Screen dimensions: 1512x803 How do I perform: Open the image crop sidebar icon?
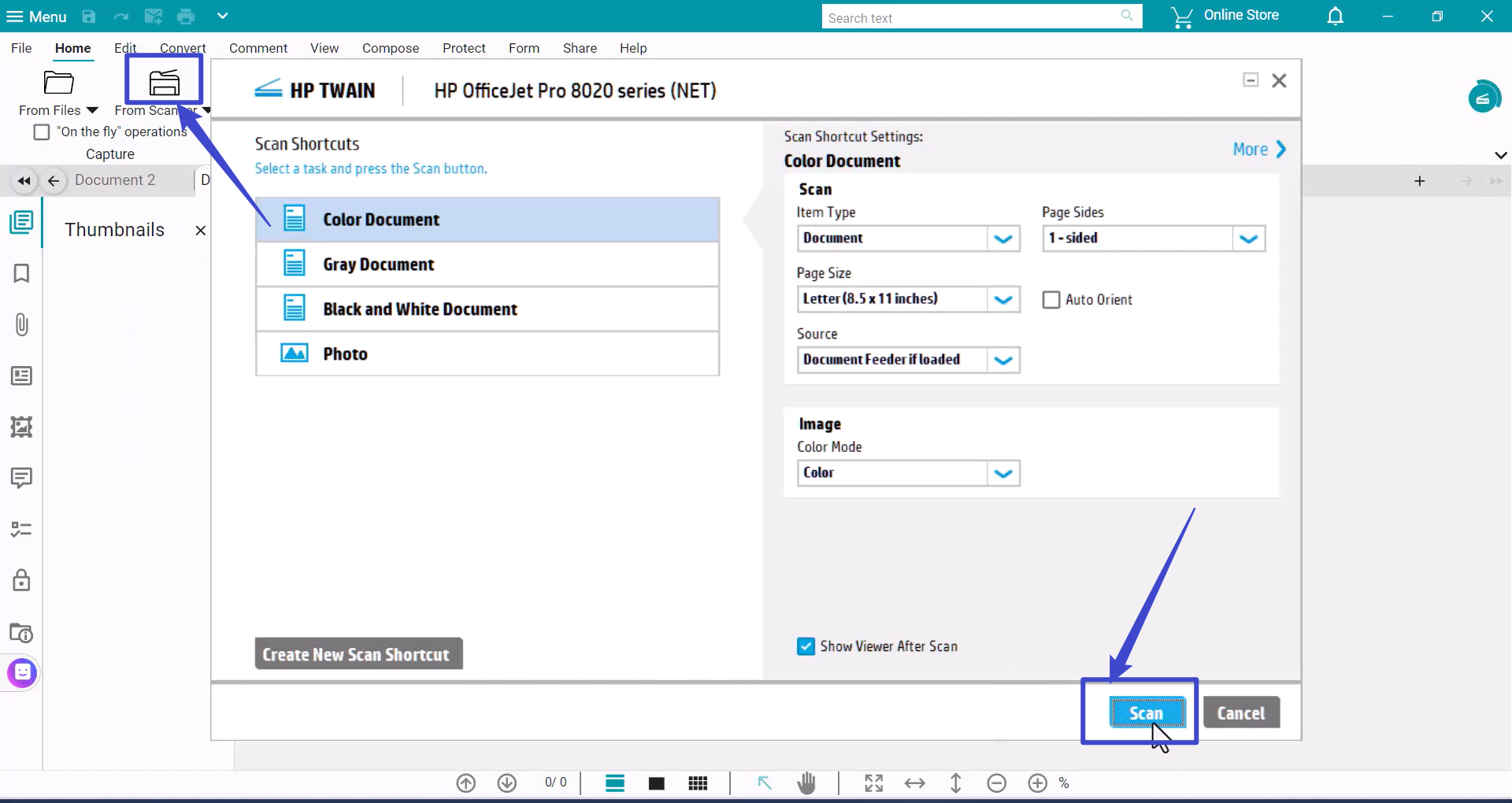[21, 427]
